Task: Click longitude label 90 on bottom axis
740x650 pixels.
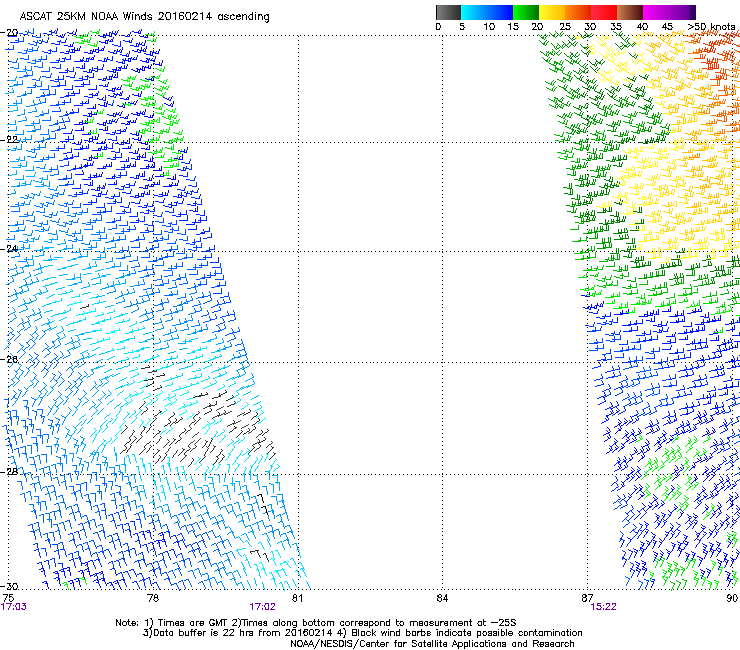Action: point(732,598)
